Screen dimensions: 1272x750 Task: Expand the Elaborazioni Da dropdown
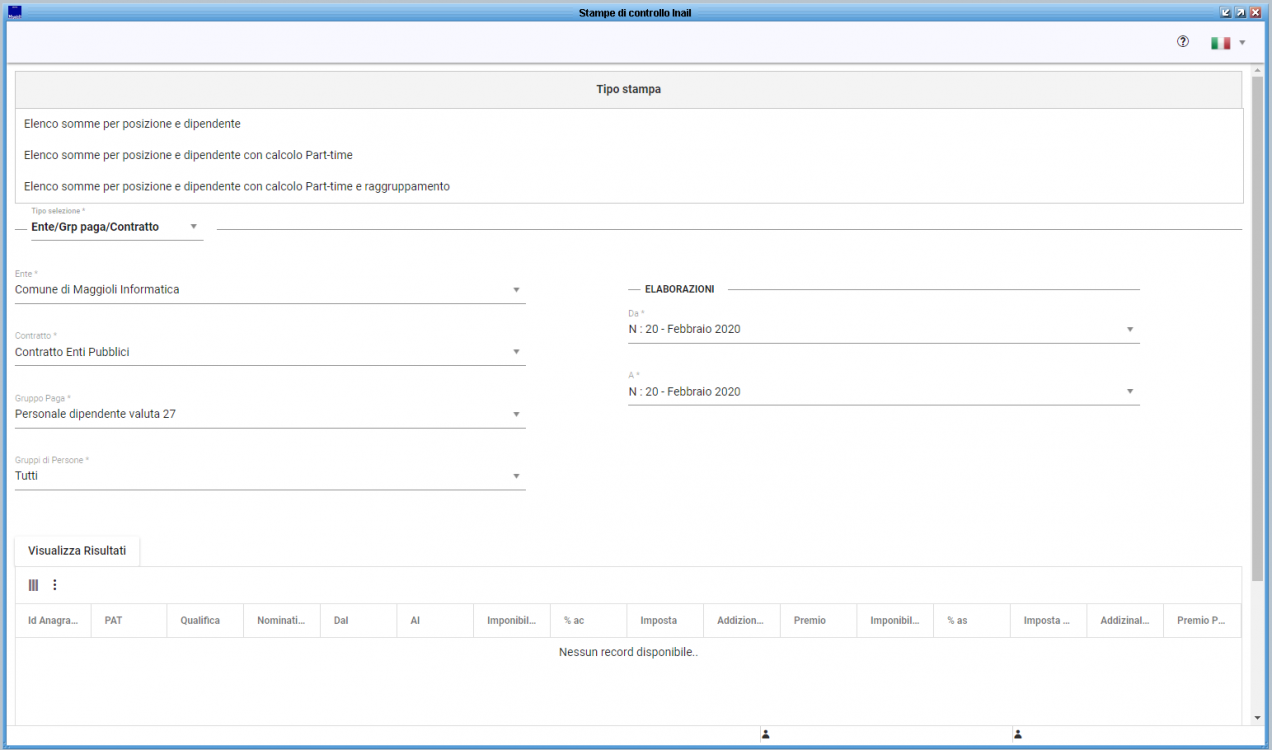pyautogui.click(x=1130, y=330)
